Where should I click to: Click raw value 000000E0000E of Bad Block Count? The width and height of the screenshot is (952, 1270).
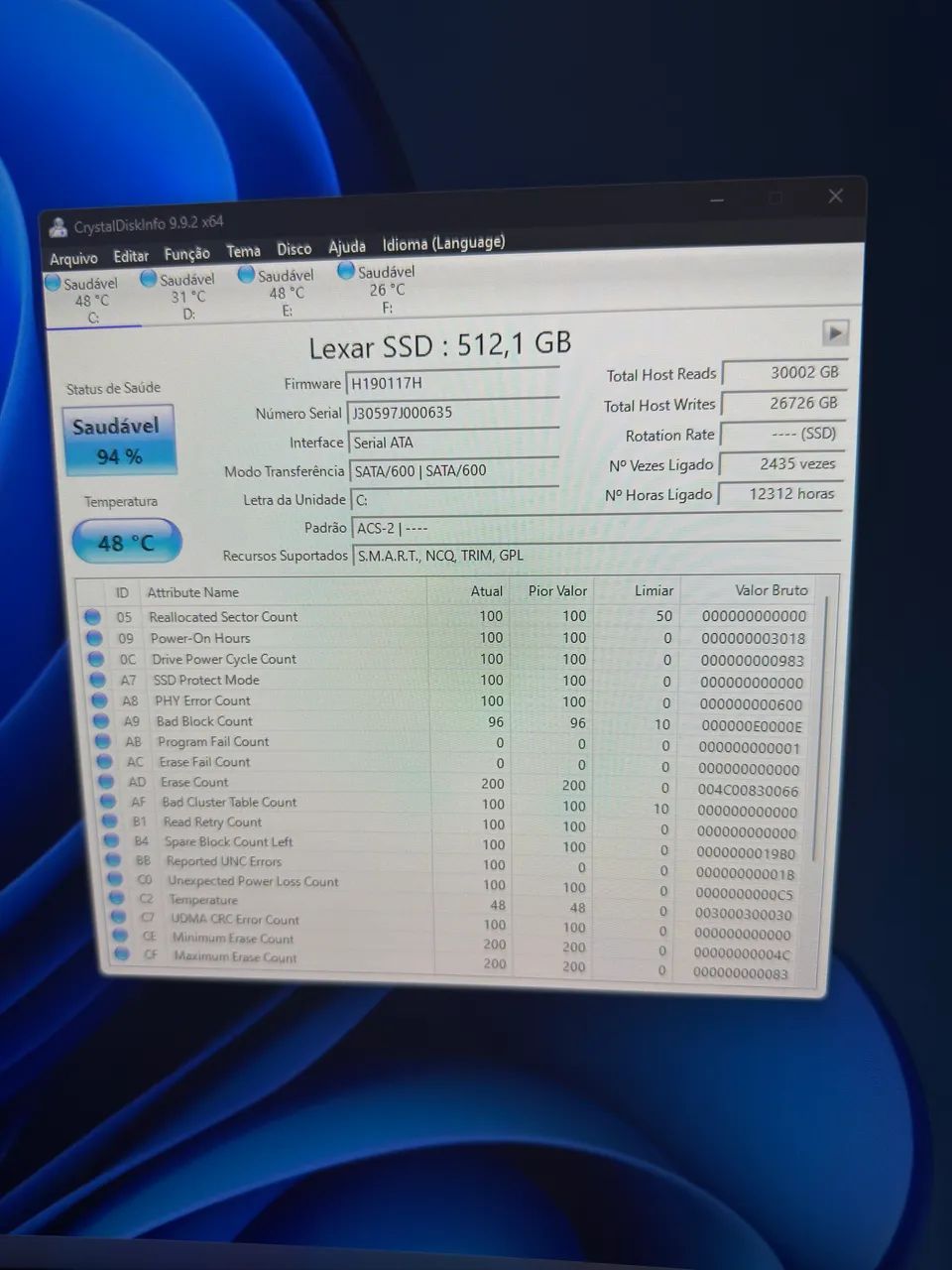751,725
